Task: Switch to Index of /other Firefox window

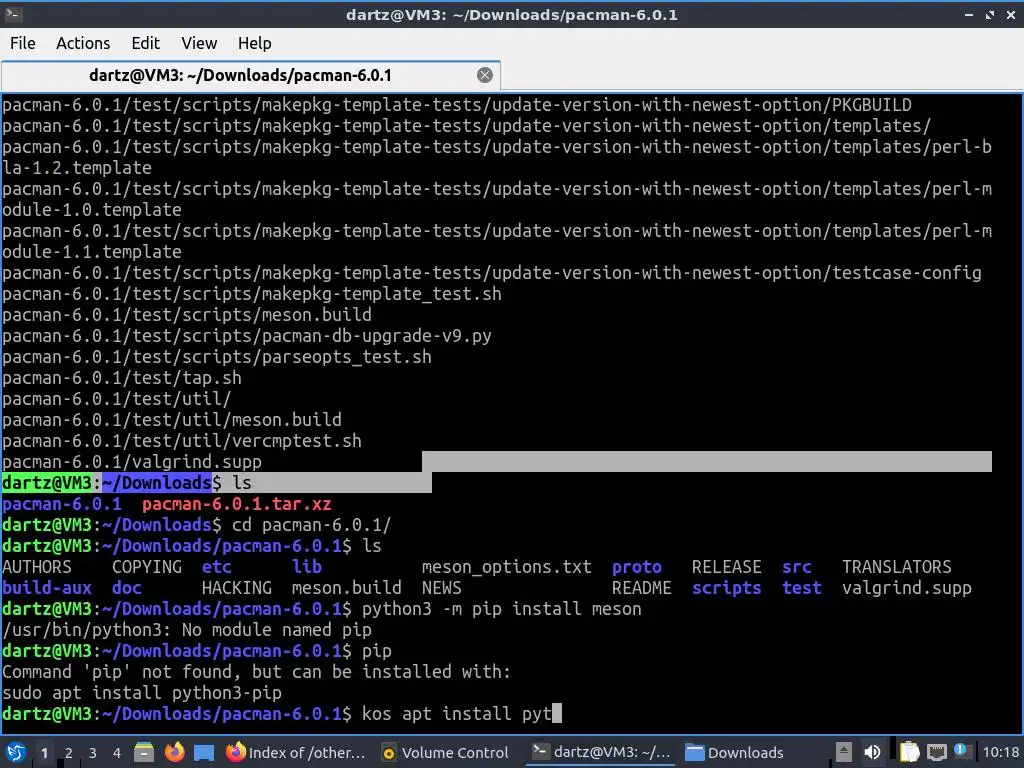Action: point(296,752)
